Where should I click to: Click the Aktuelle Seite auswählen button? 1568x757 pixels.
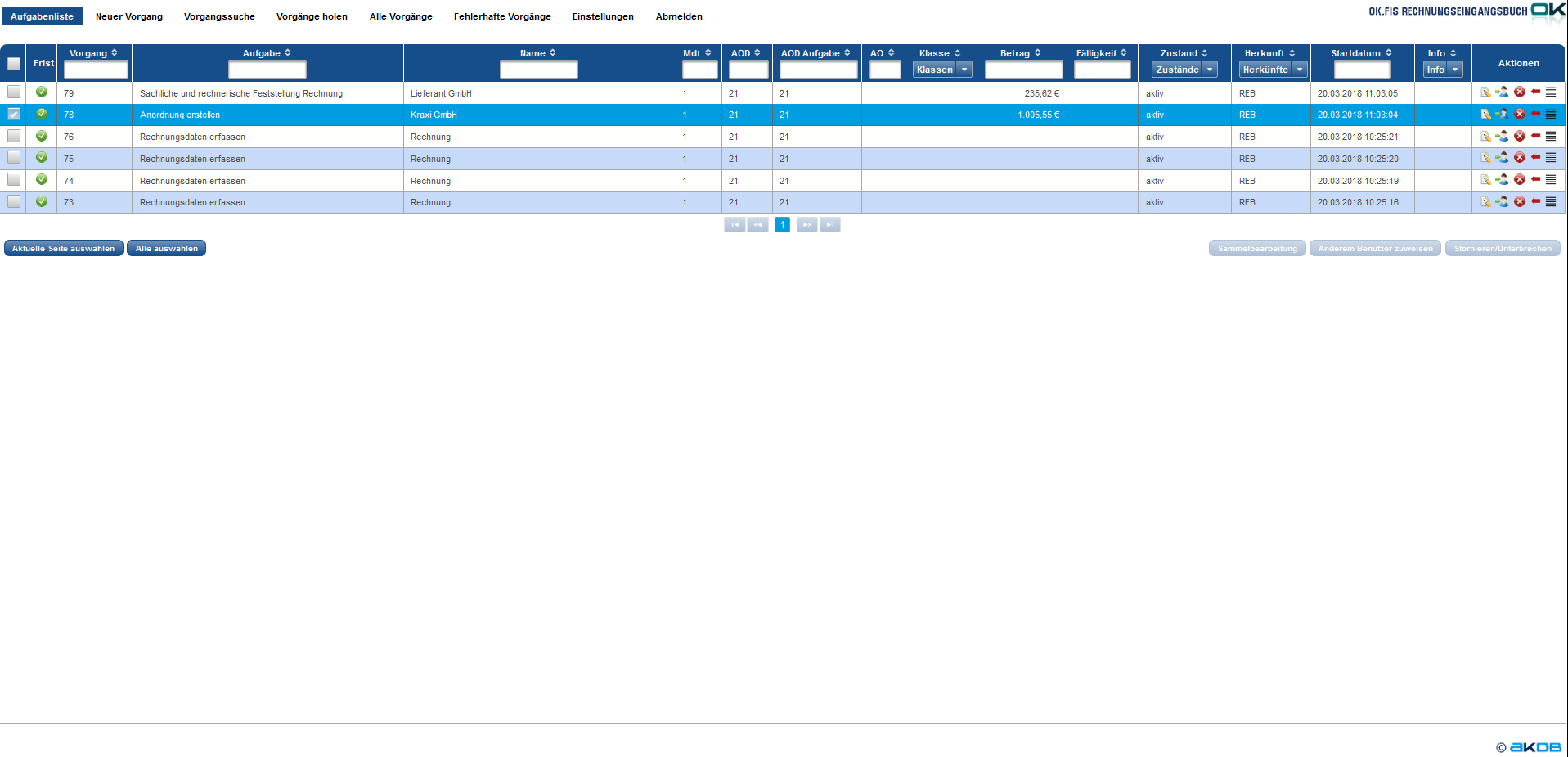click(64, 249)
